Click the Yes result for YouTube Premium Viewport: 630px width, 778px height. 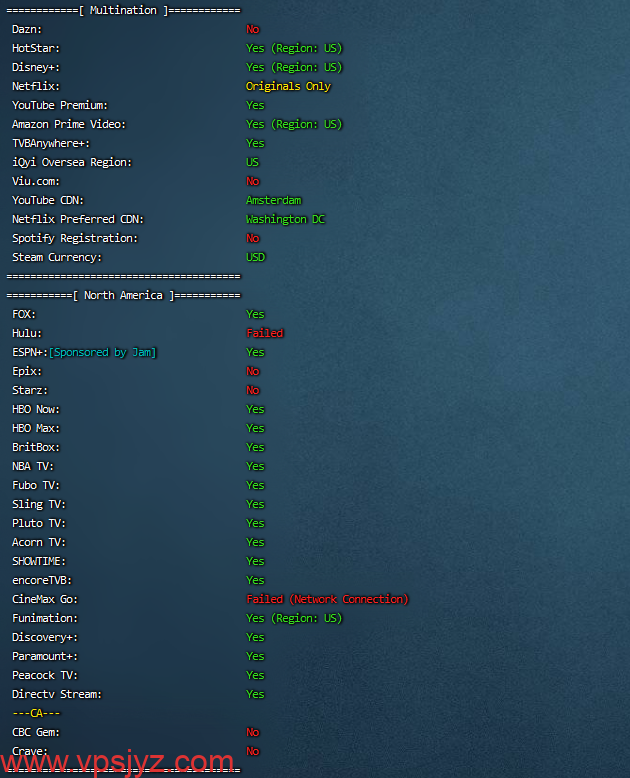(255, 105)
